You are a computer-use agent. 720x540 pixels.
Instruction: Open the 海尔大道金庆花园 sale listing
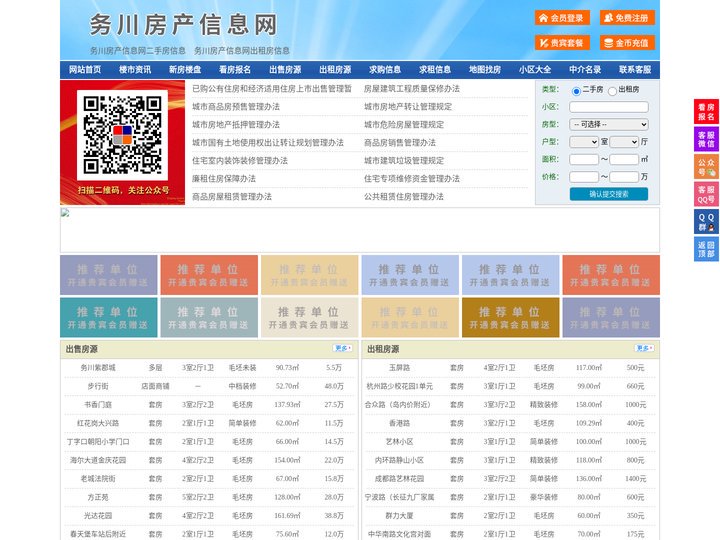(98, 460)
